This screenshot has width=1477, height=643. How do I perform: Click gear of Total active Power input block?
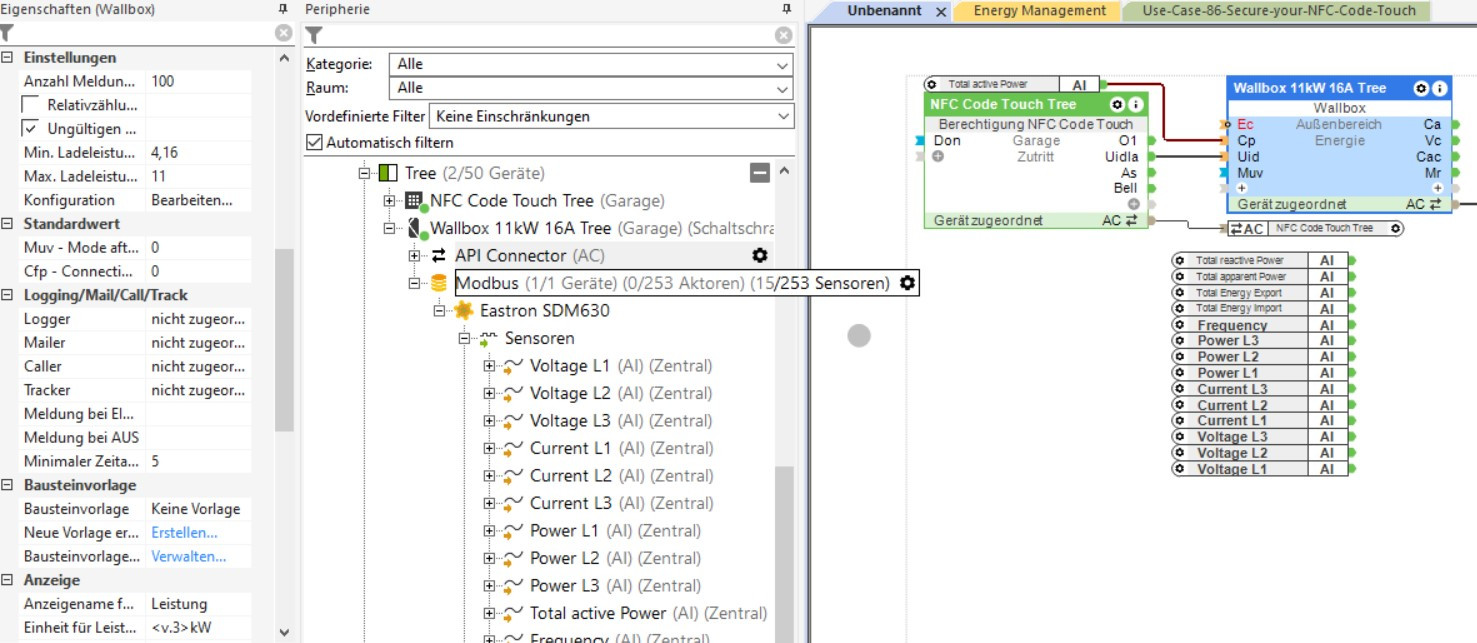(x=932, y=85)
